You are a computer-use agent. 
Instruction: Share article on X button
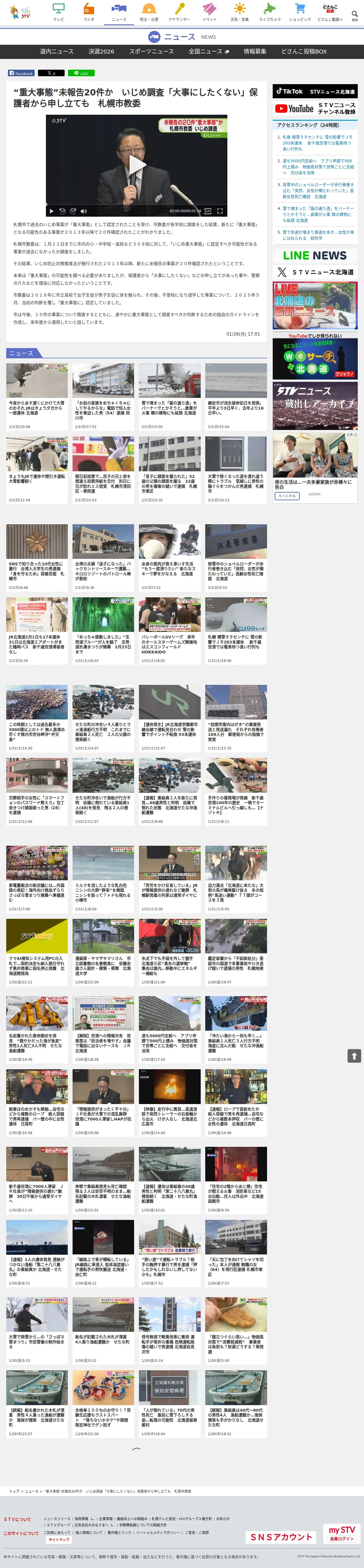click(51, 73)
